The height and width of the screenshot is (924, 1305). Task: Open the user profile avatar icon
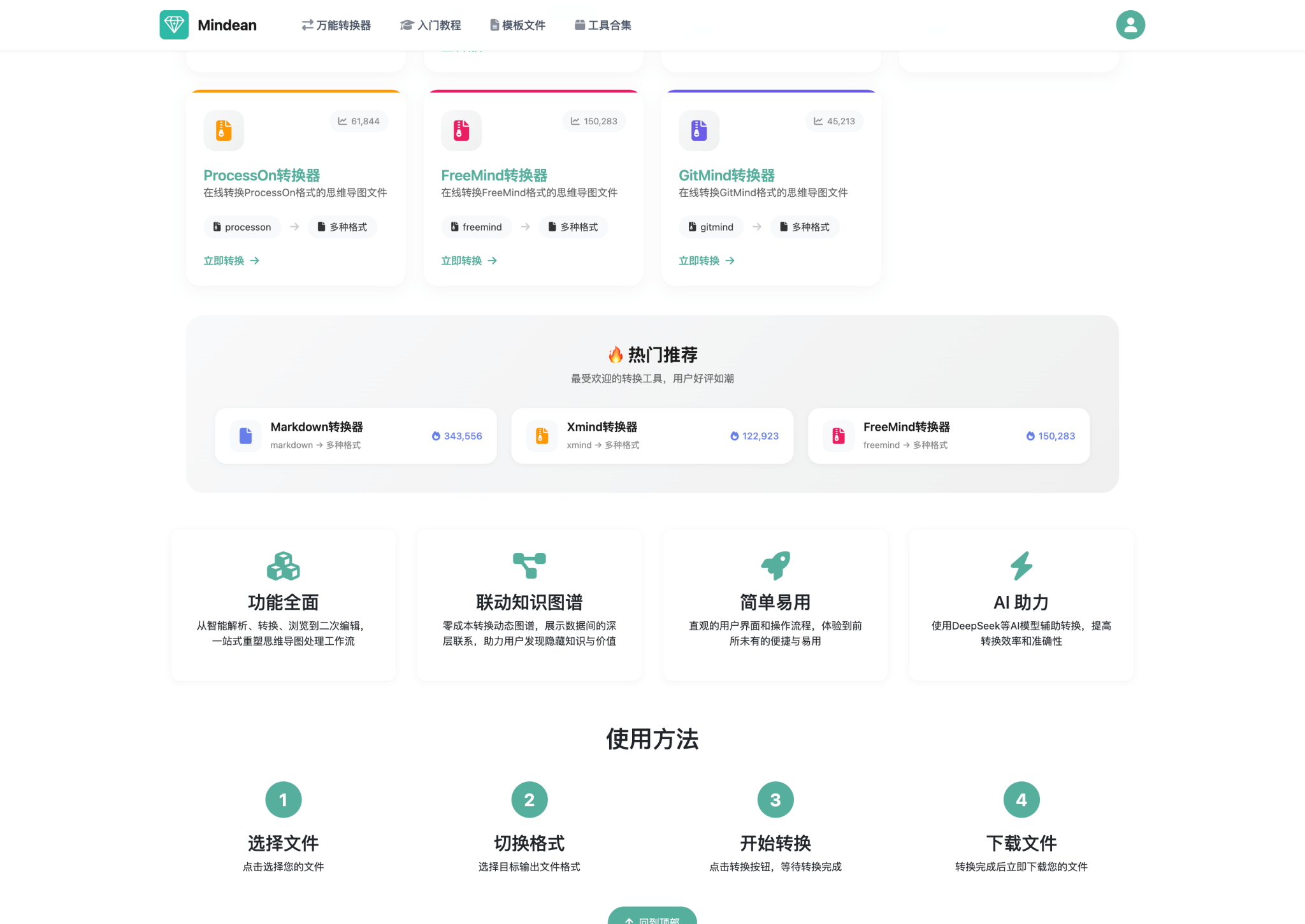click(1130, 25)
